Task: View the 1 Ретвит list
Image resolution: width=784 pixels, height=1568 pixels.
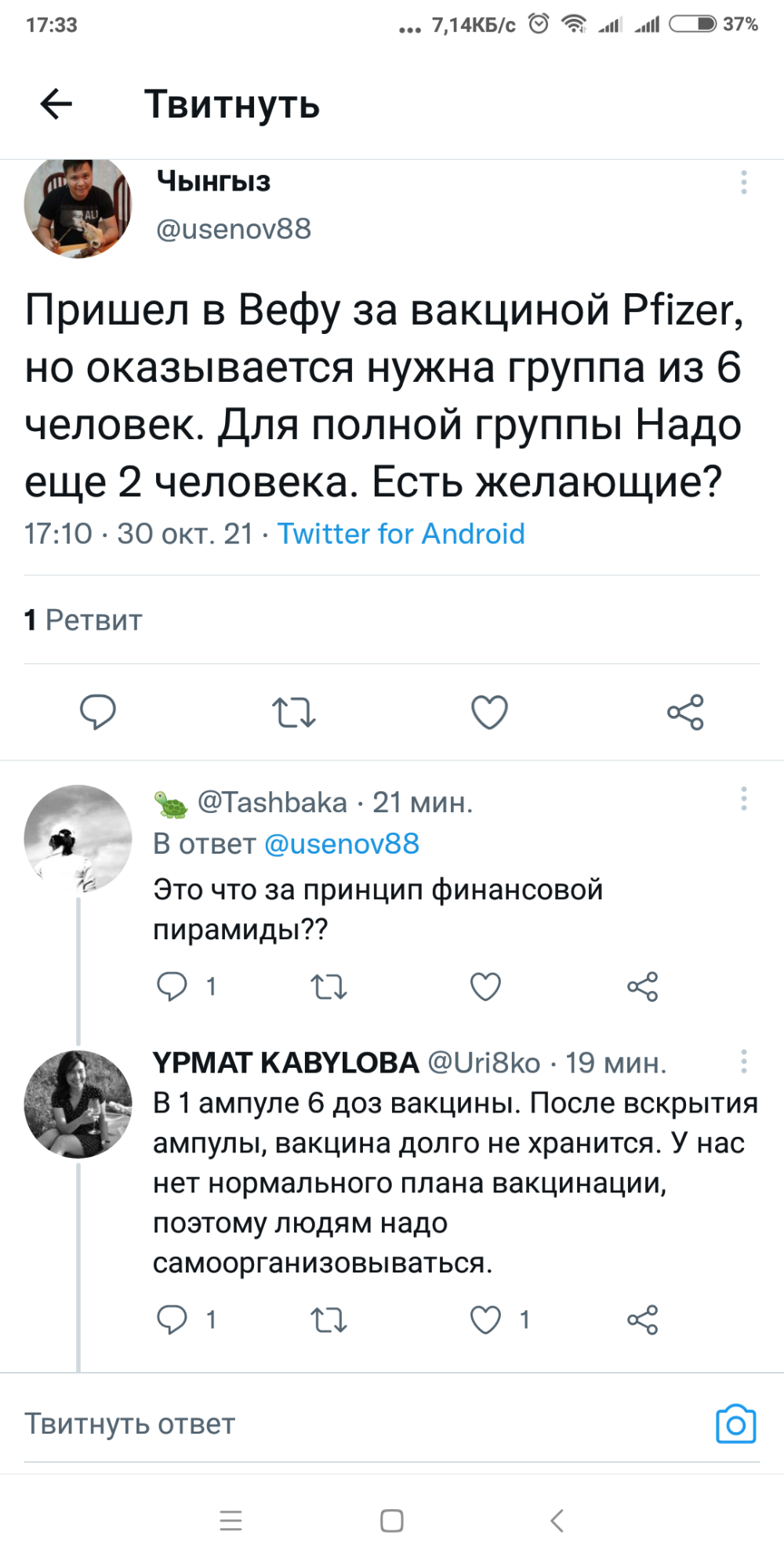Action: 83,620
